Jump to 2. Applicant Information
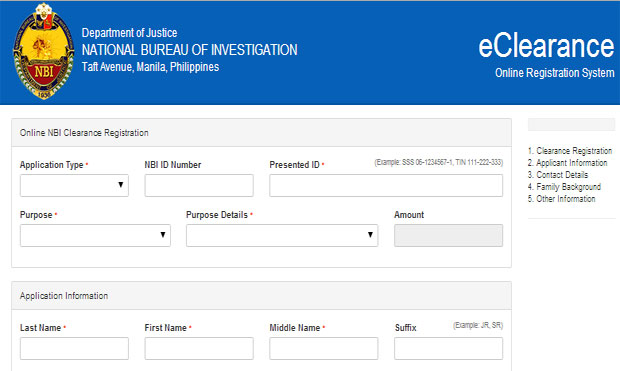 click(567, 163)
